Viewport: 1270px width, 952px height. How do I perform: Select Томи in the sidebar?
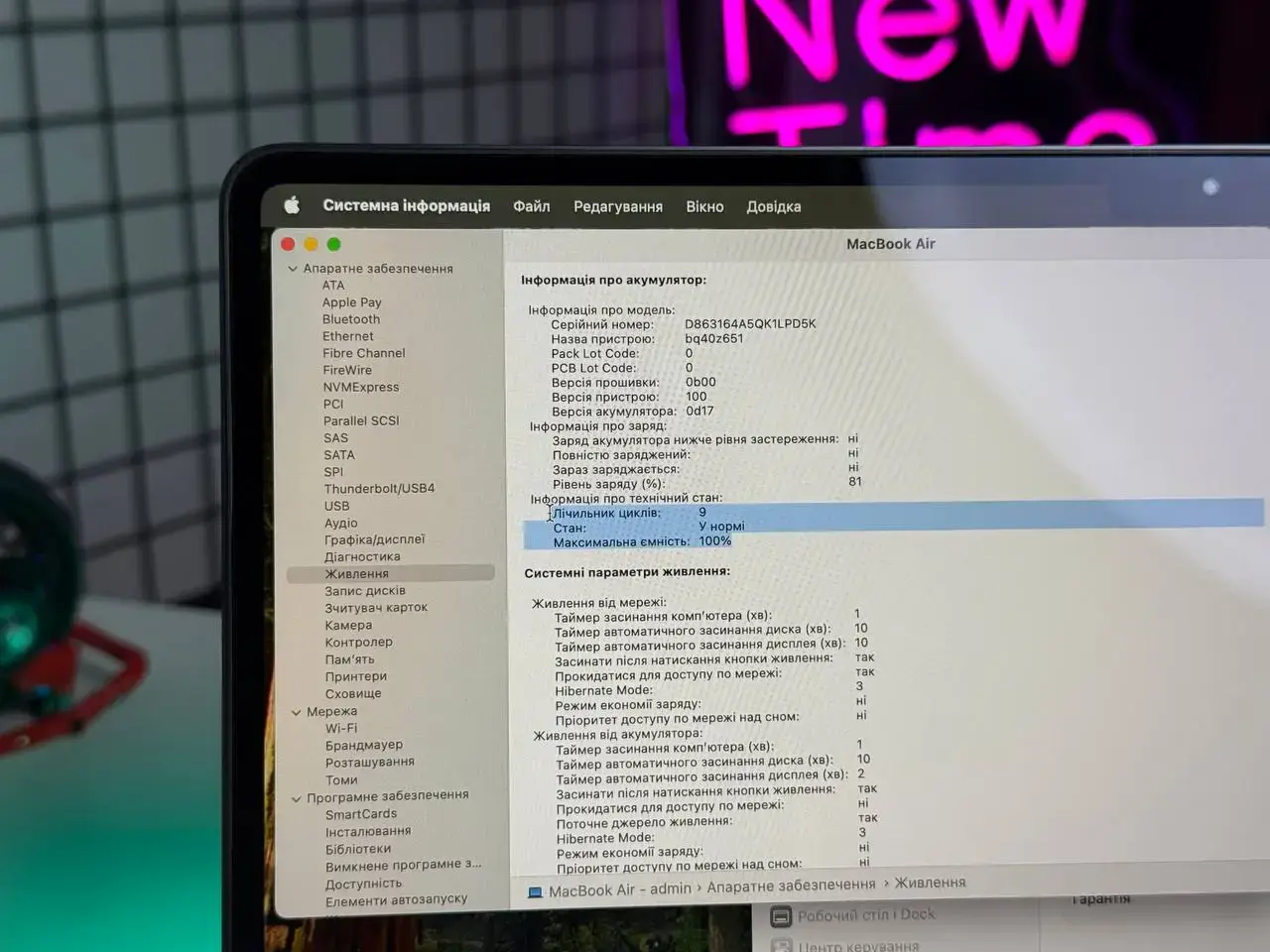pyautogui.click(x=341, y=780)
